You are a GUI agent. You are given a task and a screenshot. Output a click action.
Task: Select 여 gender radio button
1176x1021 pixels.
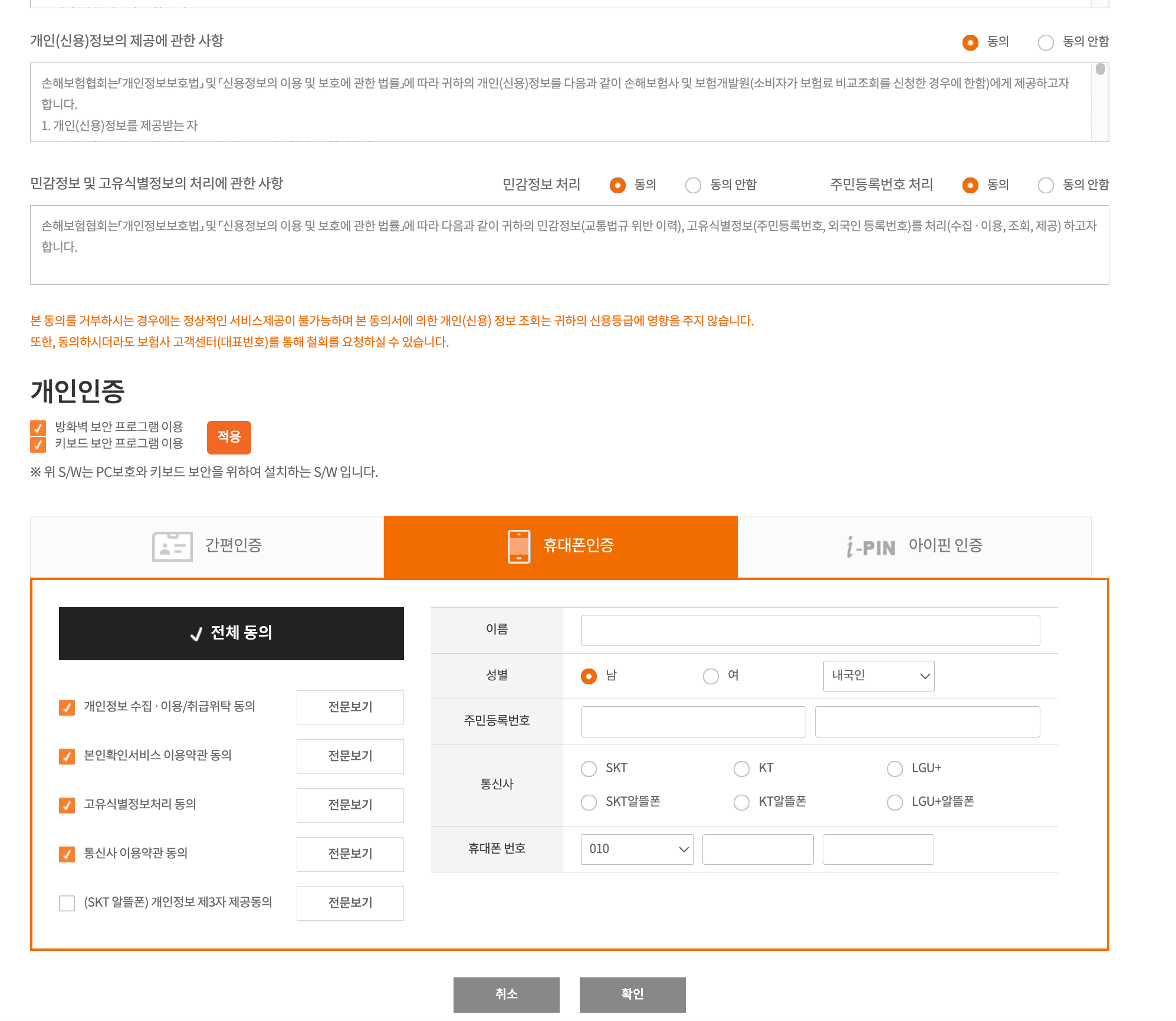tap(711, 676)
